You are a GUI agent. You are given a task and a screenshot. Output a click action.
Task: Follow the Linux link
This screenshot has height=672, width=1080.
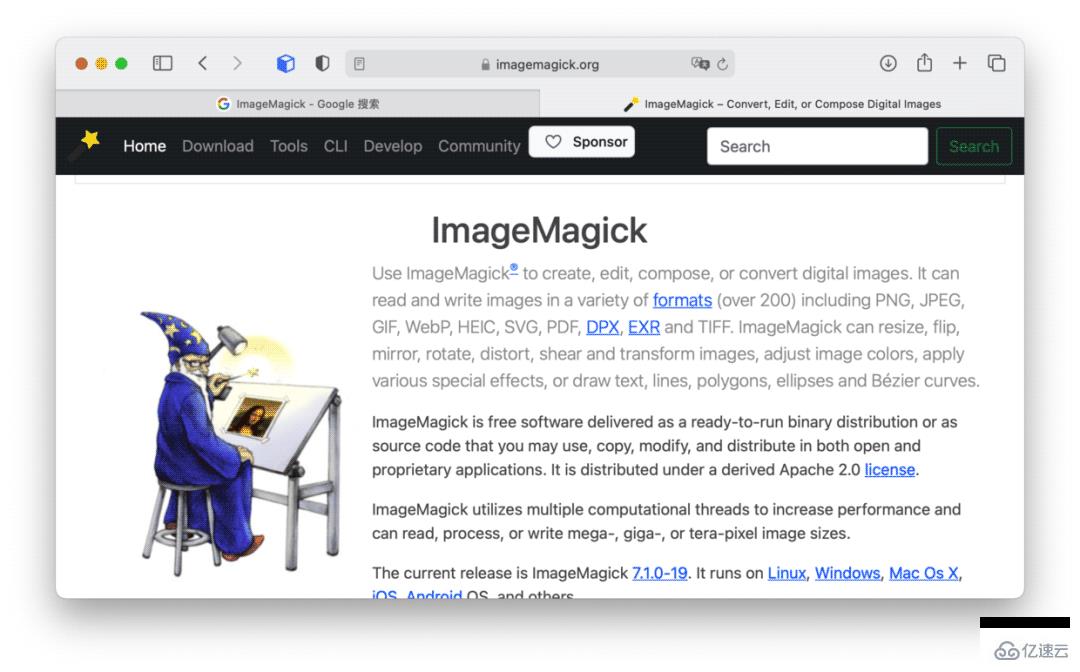[x=787, y=573]
